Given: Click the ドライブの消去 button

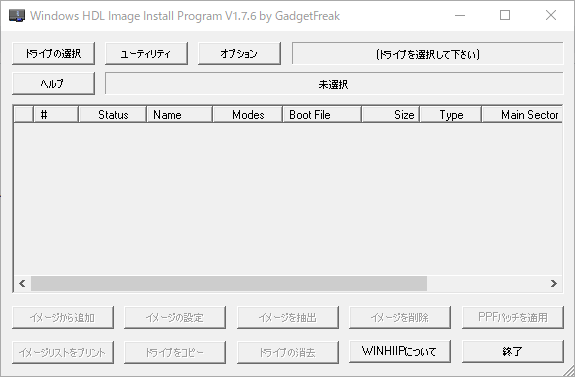Looking at the screenshot, I should click(x=288, y=352).
